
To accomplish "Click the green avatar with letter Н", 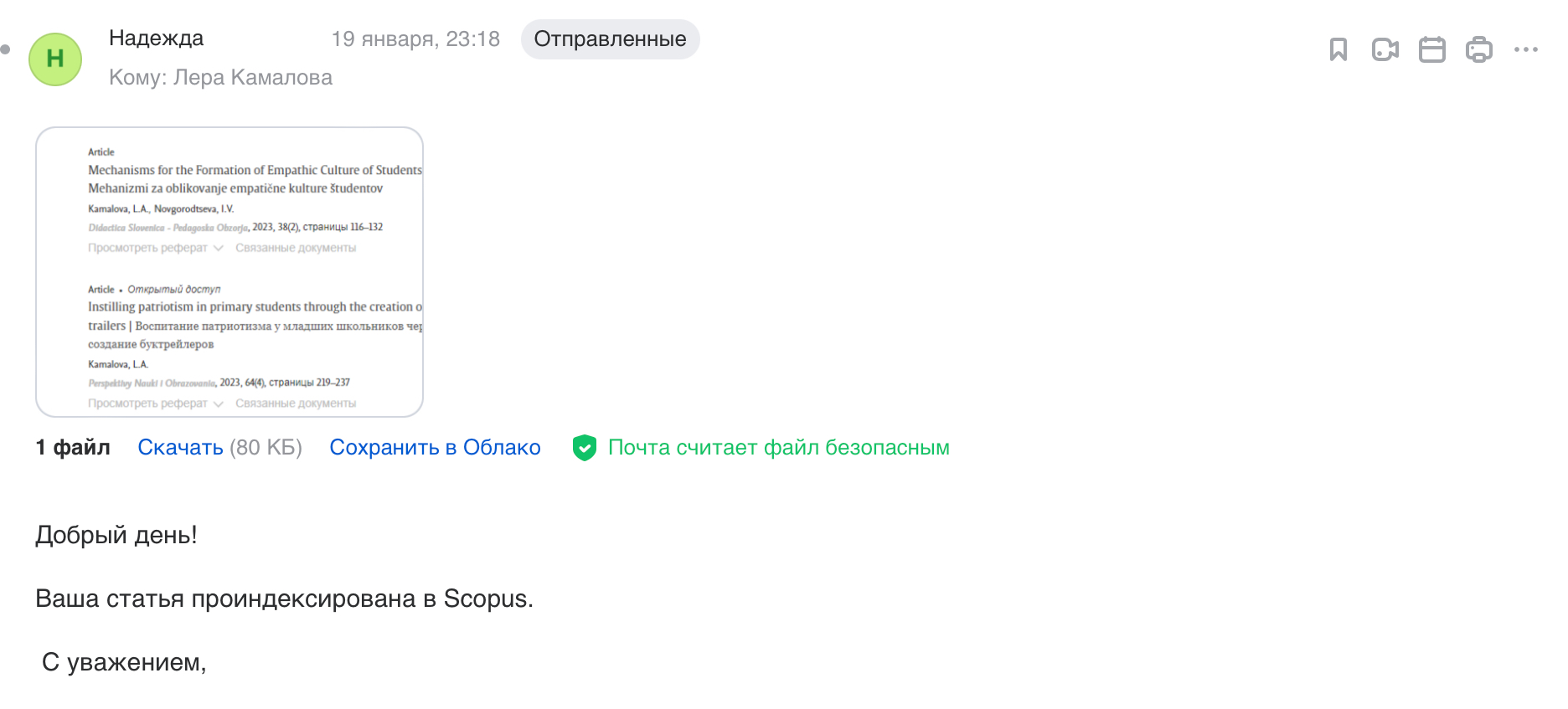I will [x=55, y=59].
